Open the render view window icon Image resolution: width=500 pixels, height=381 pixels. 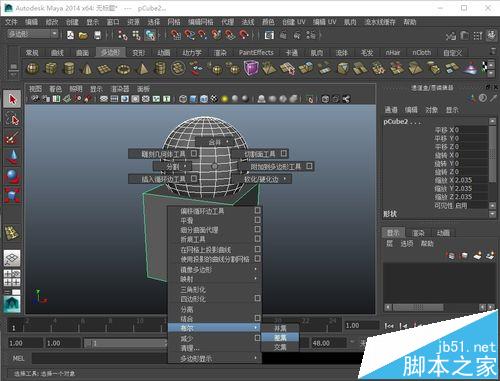click(x=269, y=35)
